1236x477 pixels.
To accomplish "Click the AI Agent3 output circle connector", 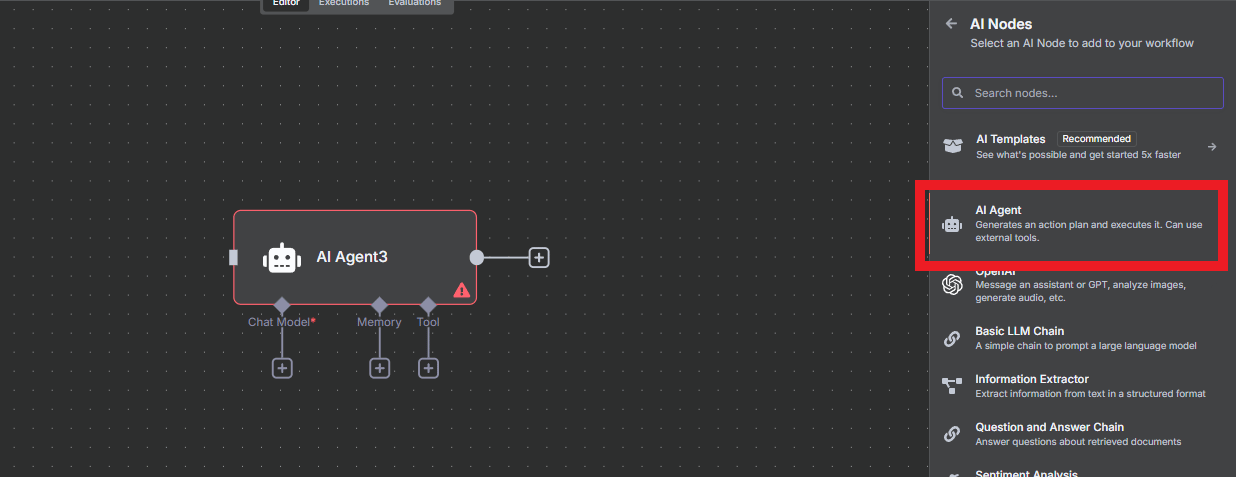I will pyautogui.click(x=477, y=257).
